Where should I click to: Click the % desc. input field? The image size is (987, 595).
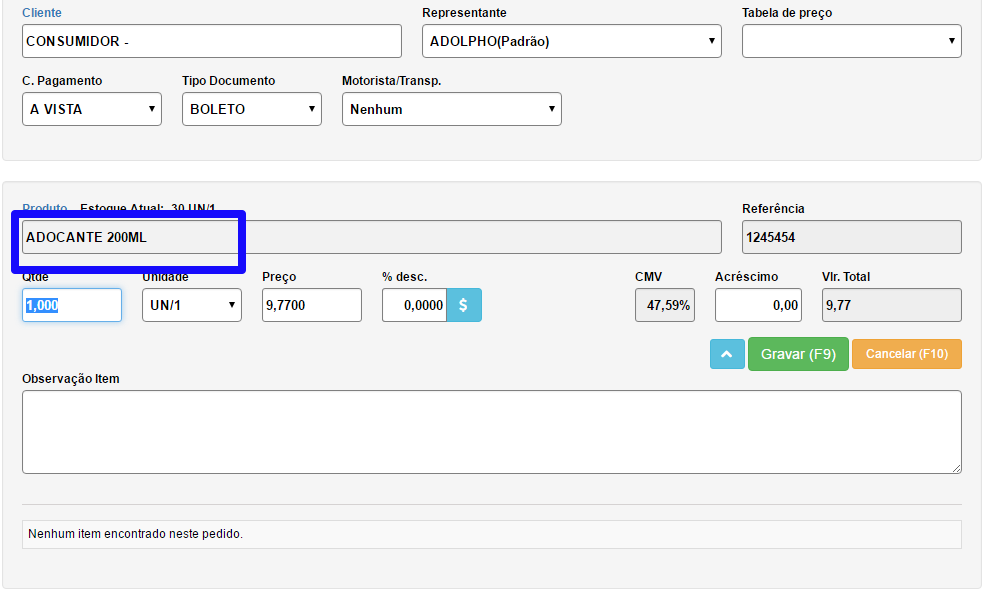(x=413, y=305)
